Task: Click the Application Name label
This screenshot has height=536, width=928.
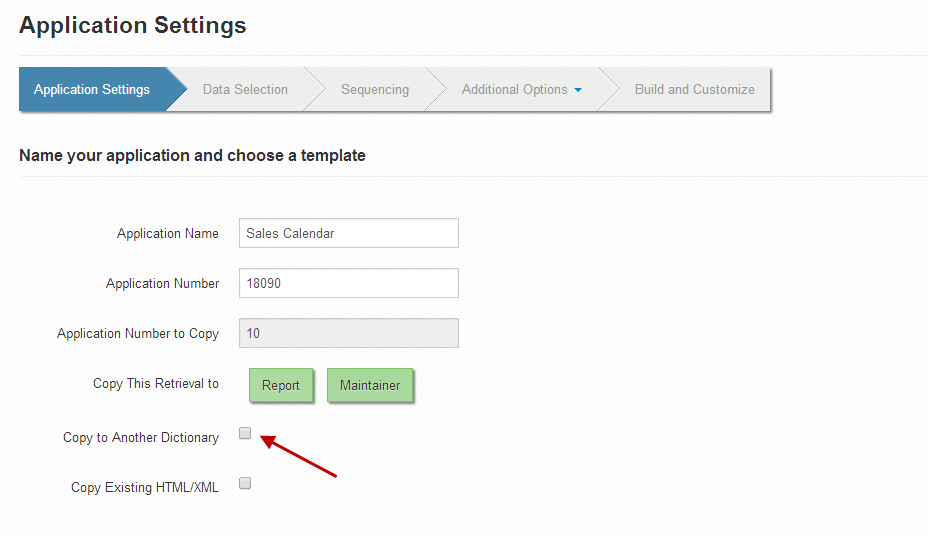Action: point(167,234)
